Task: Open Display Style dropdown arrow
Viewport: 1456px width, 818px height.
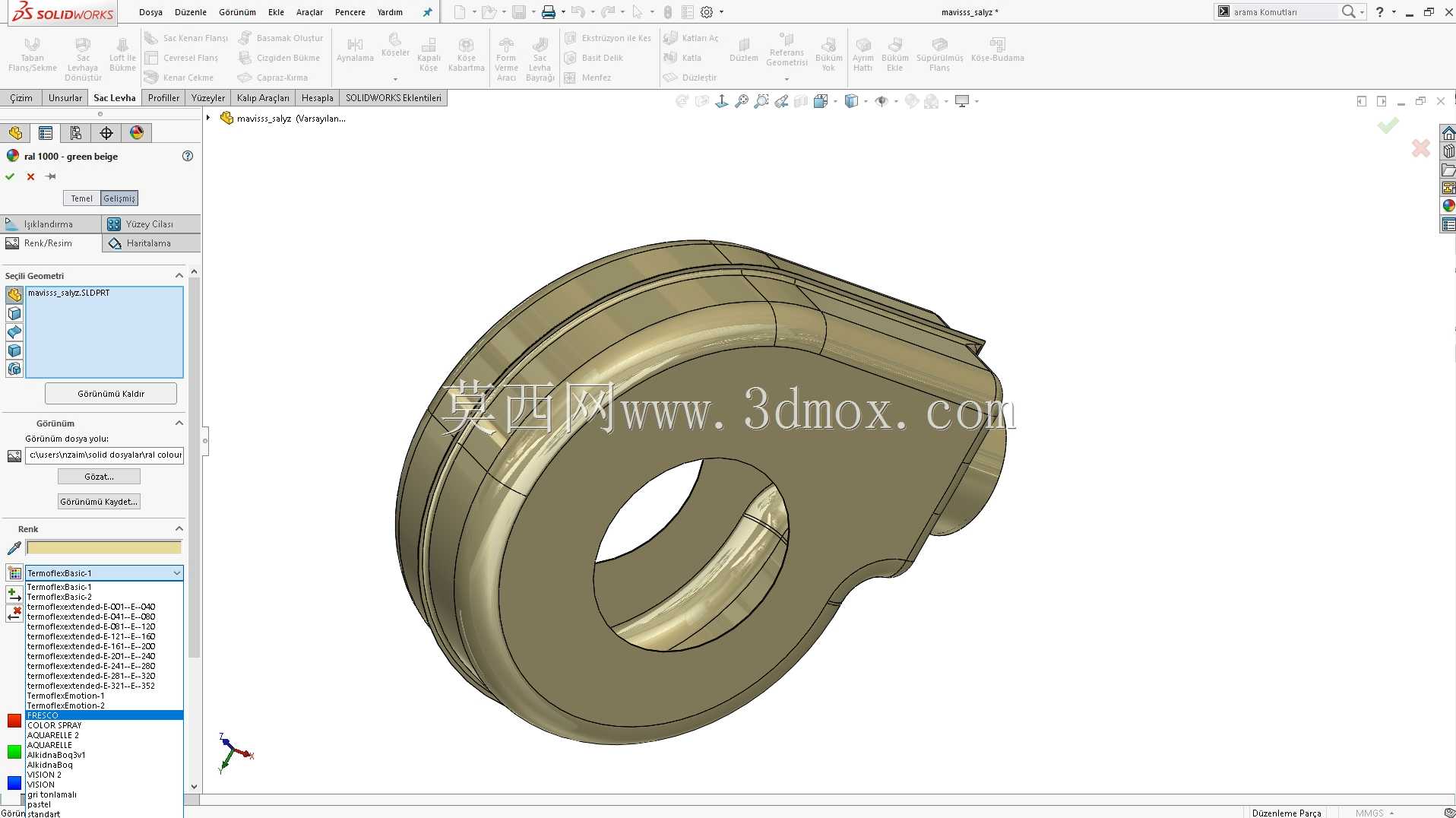Action: pos(866,101)
